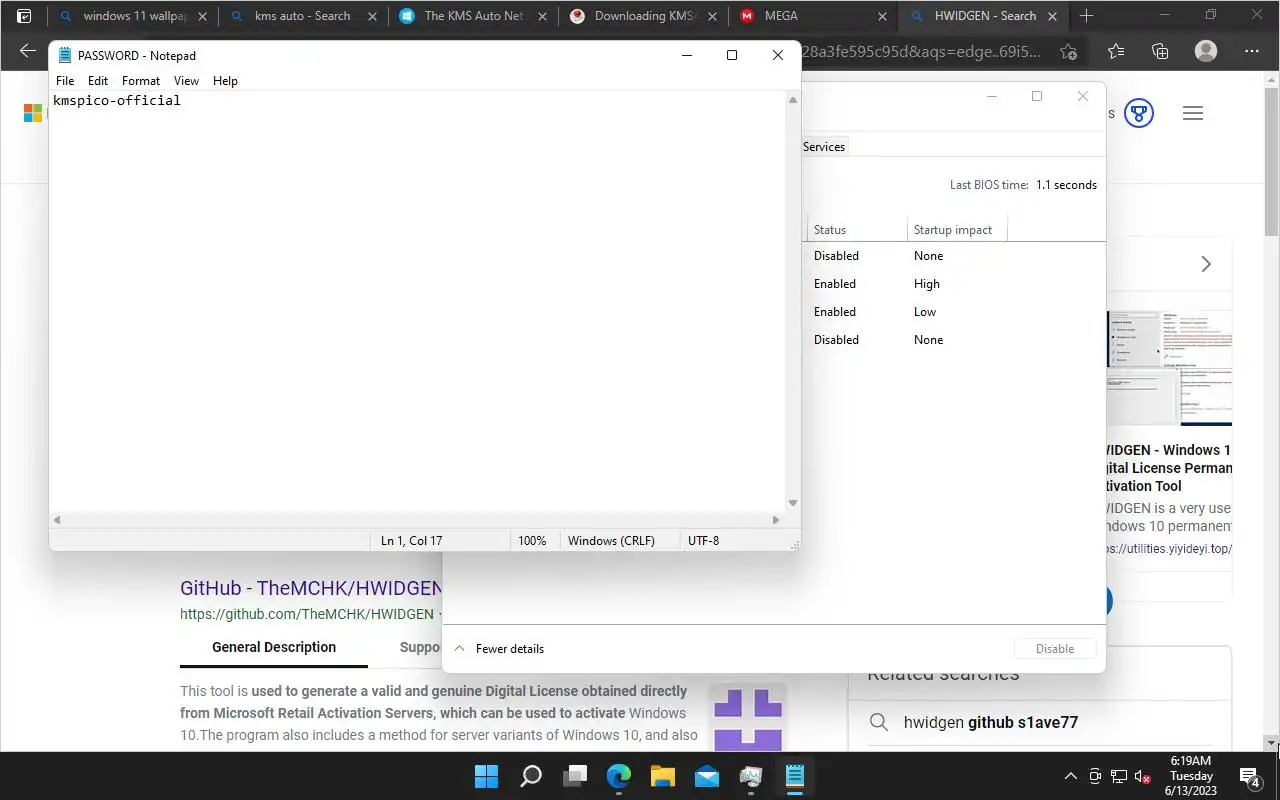
Task: Click 'Last BIOS time' label in Task Manager
Action: [989, 185]
